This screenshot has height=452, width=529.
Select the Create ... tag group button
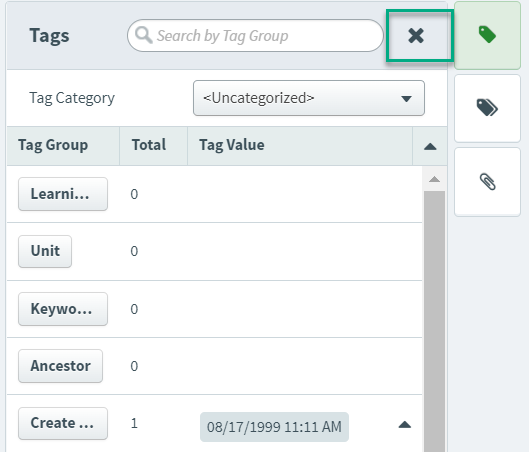(63, 423)
